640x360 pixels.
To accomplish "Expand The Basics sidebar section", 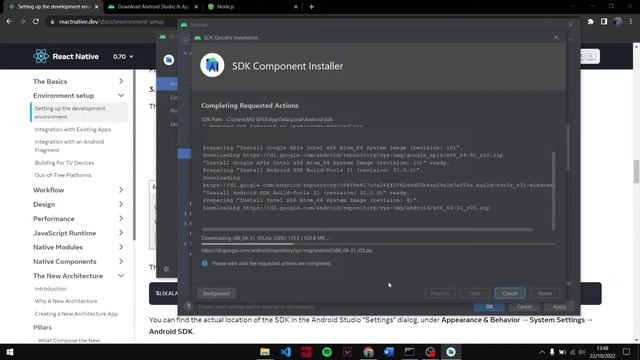I will point(121,81).
